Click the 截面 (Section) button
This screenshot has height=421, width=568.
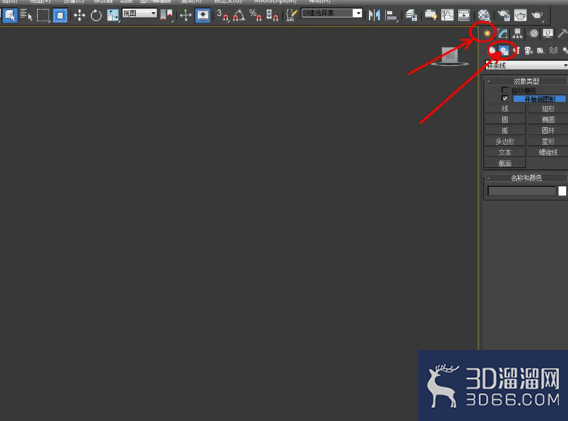(x=505, y=163)
